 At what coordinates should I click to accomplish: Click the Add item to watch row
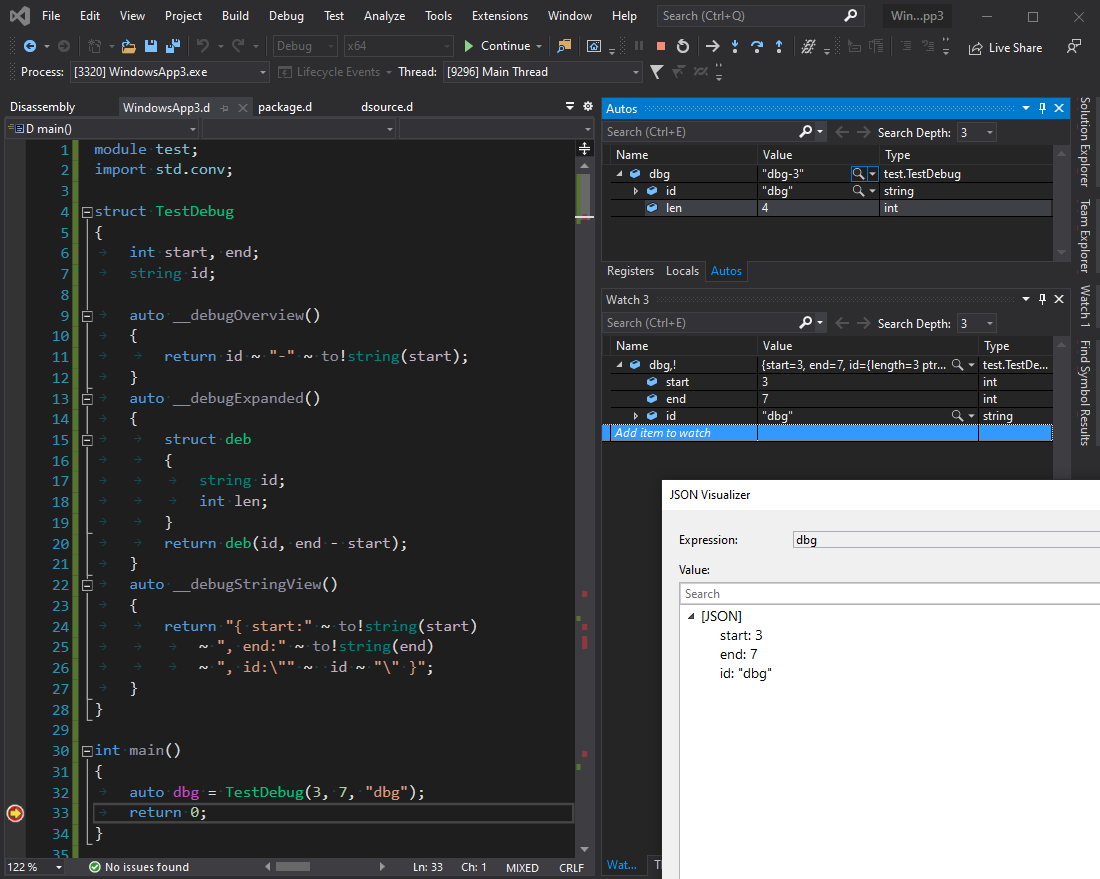pyautogui.click(x=827, y=433)
